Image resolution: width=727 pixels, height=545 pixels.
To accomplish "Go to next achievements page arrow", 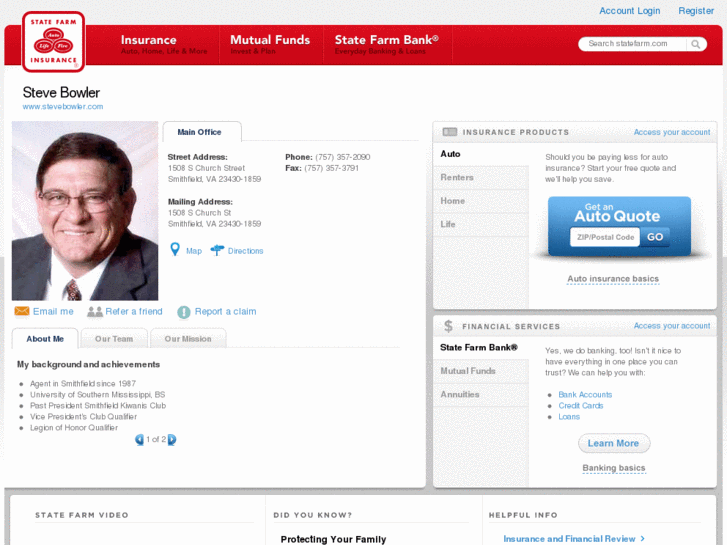I will pyautogui.click(x=172, y=439).
